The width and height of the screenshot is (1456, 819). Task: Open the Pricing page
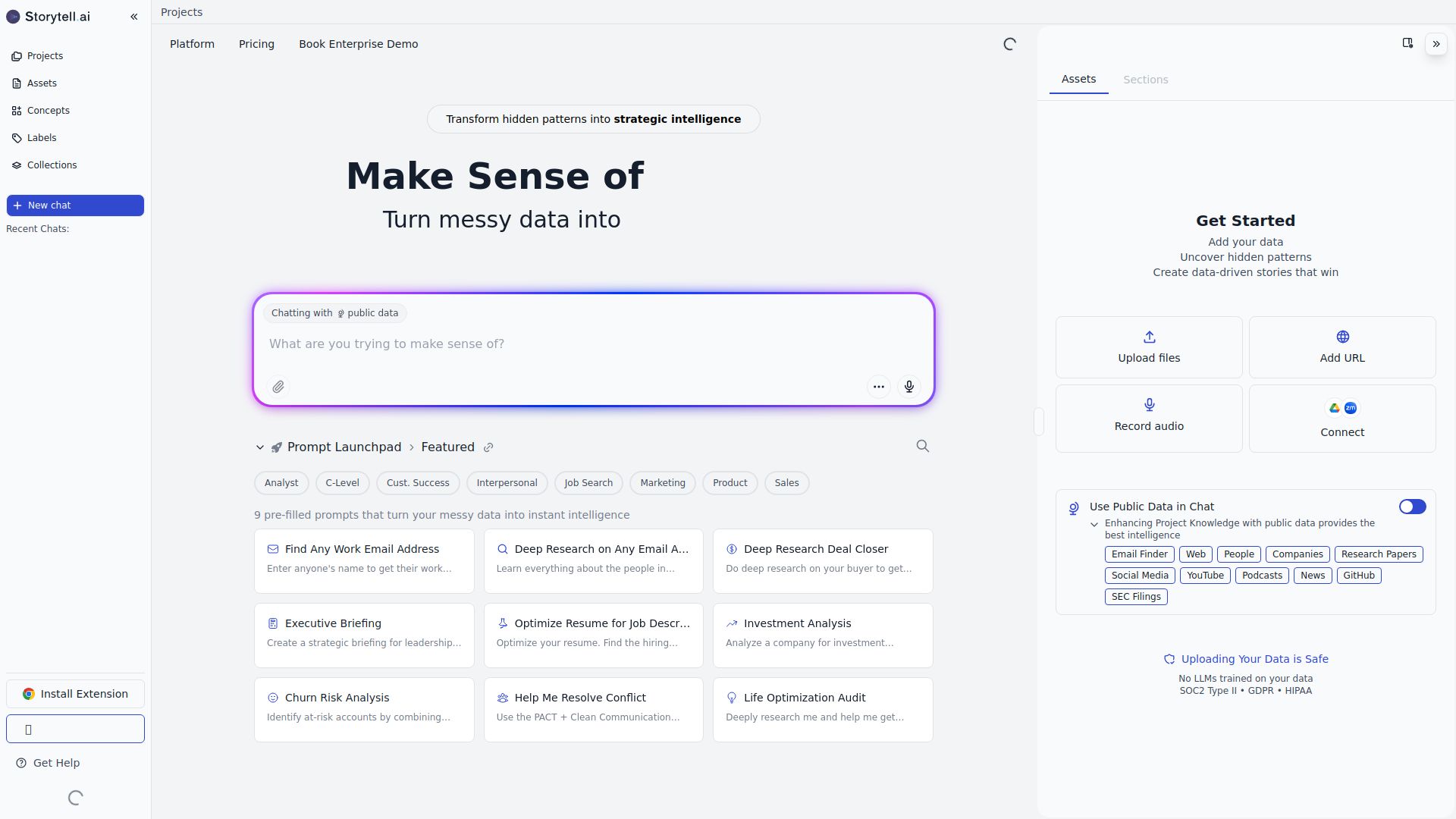click(x=256, y=44)
